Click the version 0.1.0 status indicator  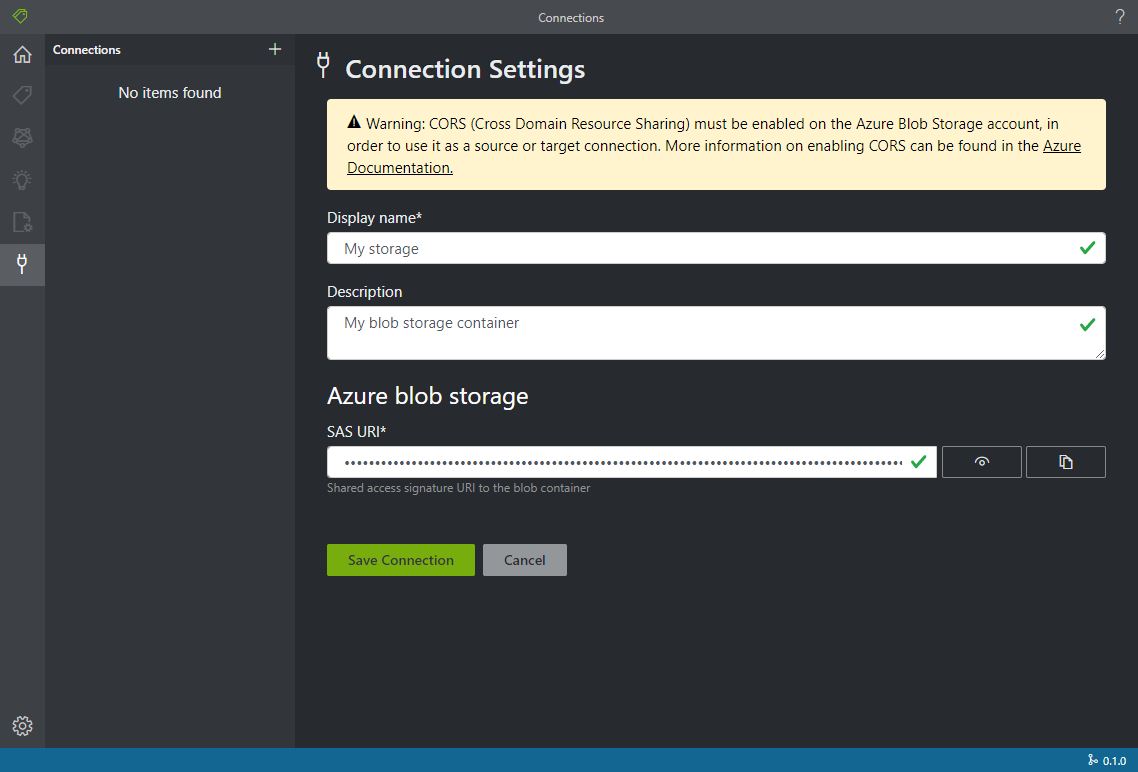[x=1107, y=760]
